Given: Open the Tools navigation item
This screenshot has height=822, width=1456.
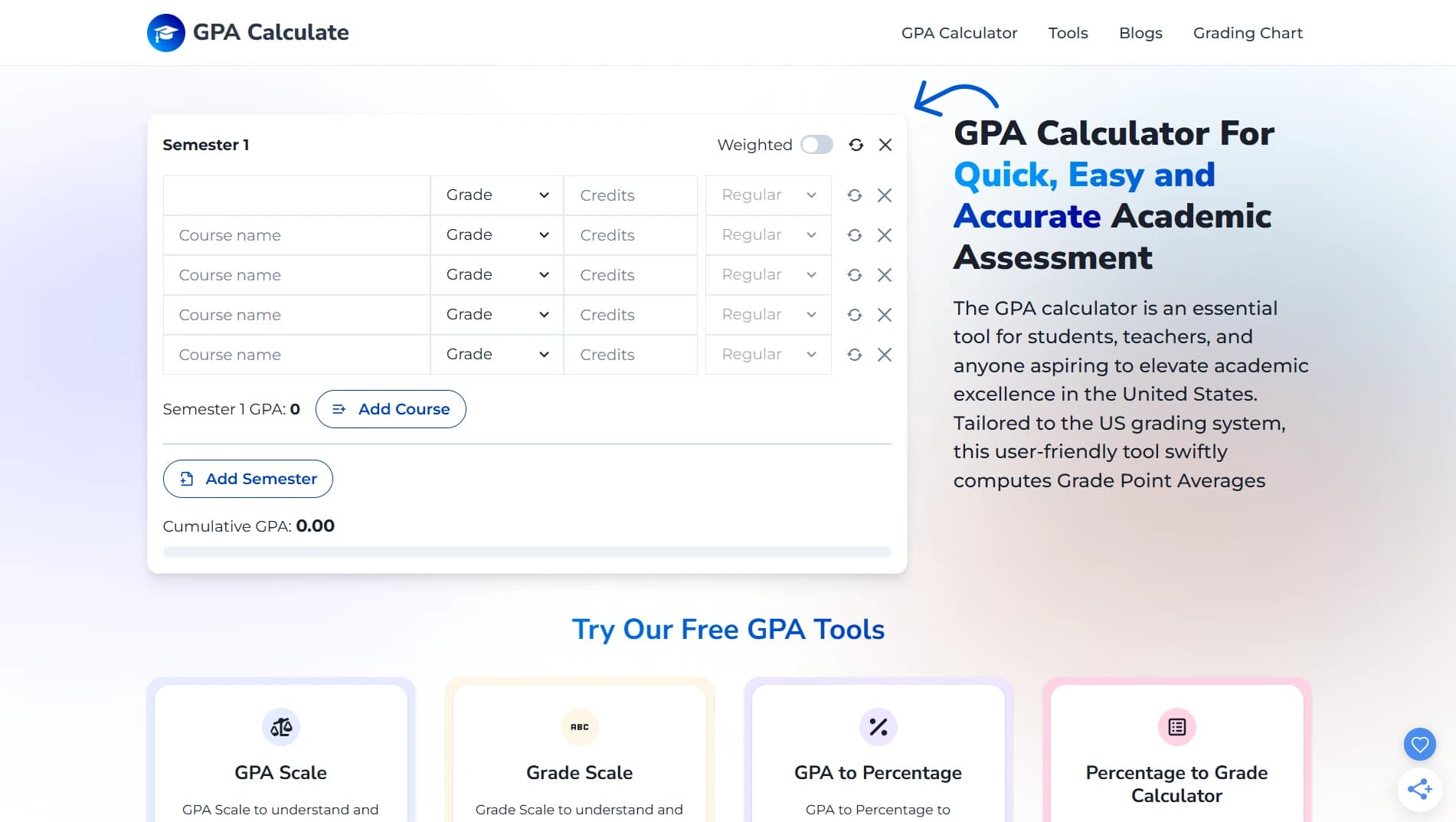Looking at the screenshot, I should click(x=1068, y=33).
